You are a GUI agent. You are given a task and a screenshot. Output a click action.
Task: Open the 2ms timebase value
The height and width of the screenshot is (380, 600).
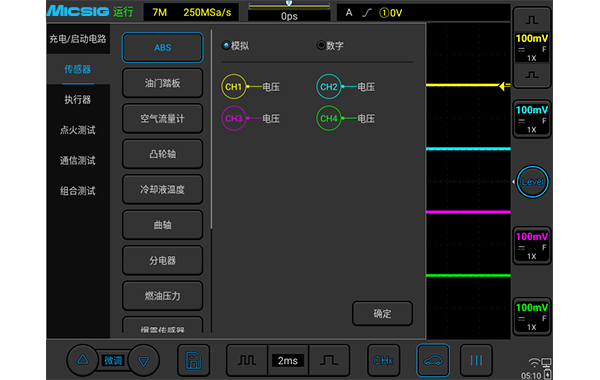pos(288,360)
